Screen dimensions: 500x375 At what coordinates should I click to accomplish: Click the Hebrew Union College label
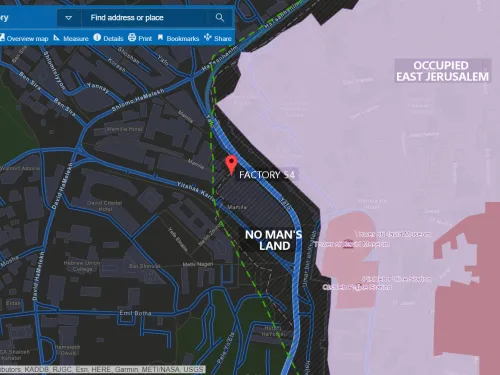coord(82,266)
